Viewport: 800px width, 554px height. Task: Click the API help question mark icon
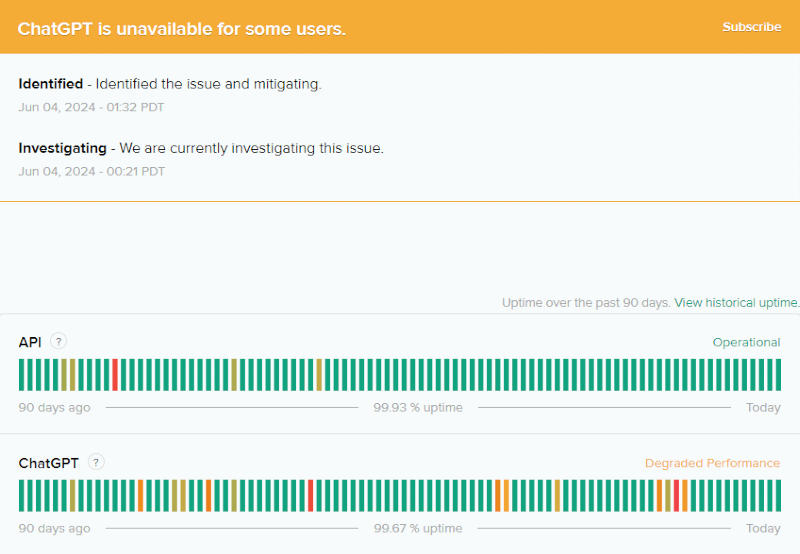59,341
